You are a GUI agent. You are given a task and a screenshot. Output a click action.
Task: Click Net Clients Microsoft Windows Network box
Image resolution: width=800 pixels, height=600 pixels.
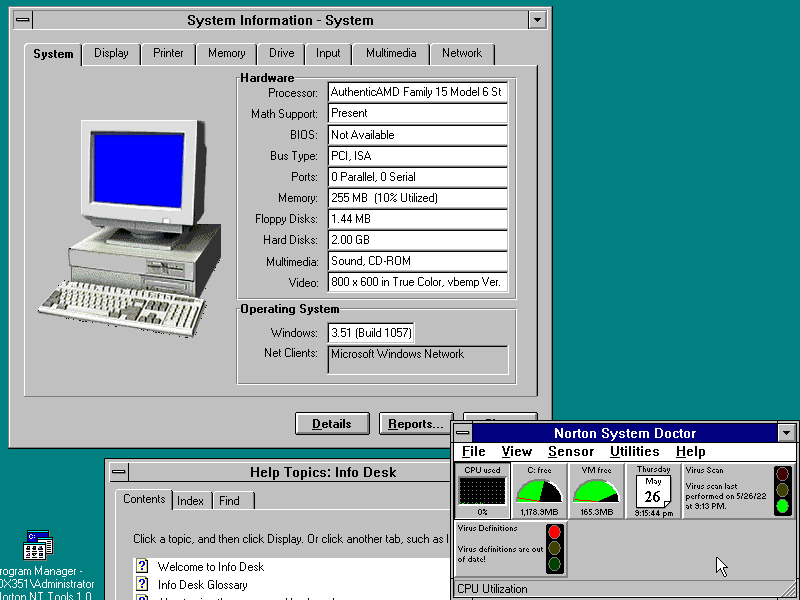(x=417, y=360)
